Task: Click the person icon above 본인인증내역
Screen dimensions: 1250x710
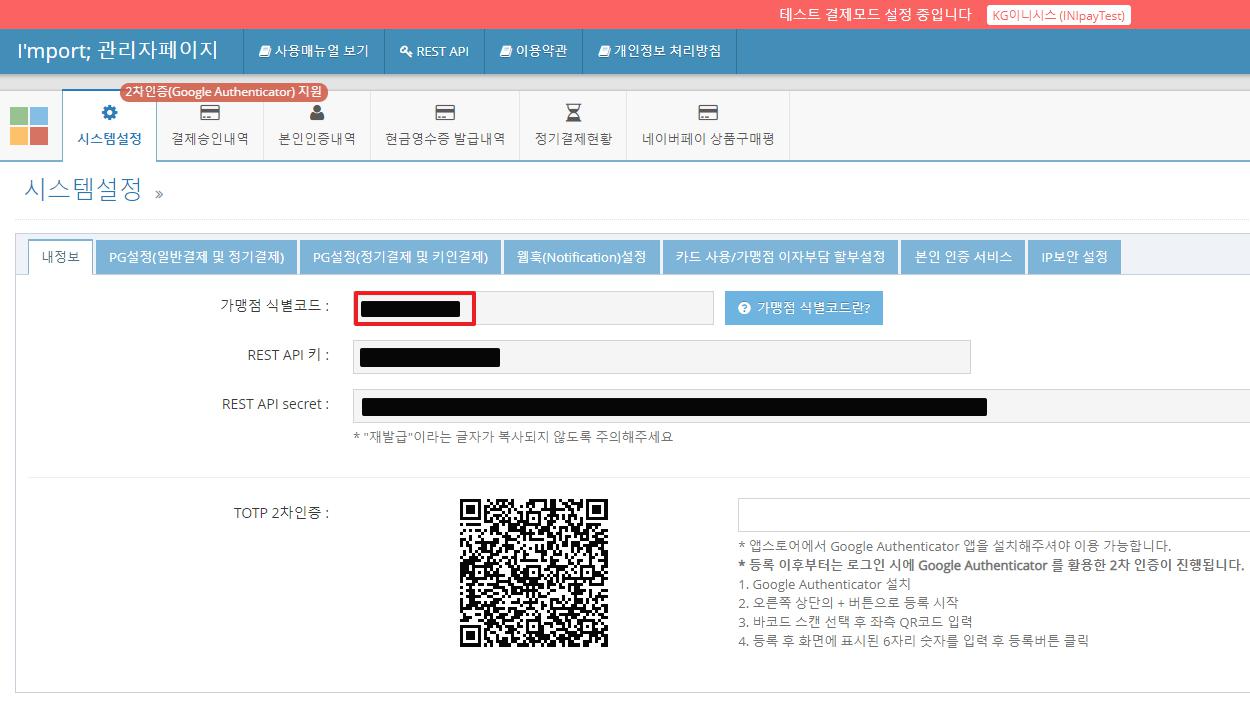Action: pyautogui.click(x=317, y=112)
